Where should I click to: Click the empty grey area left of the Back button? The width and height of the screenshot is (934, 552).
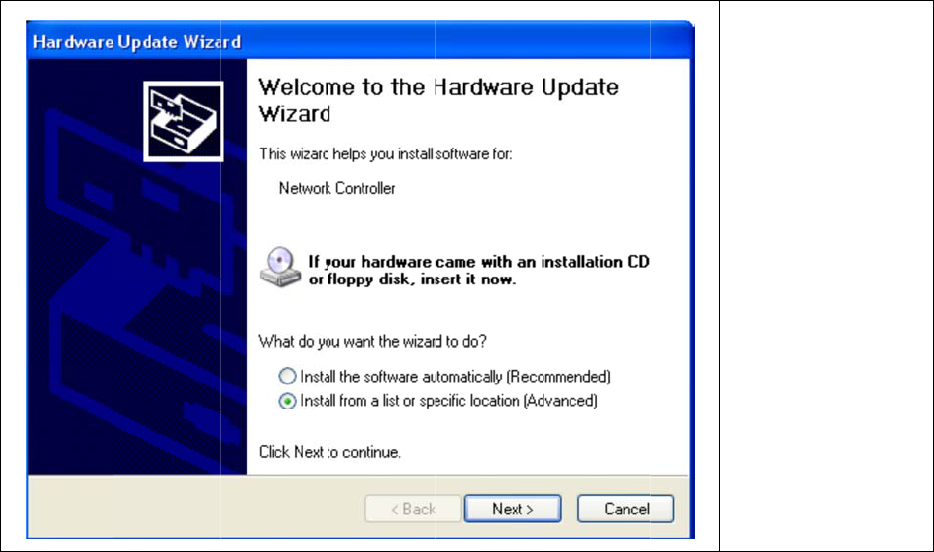tap(195, 508)
